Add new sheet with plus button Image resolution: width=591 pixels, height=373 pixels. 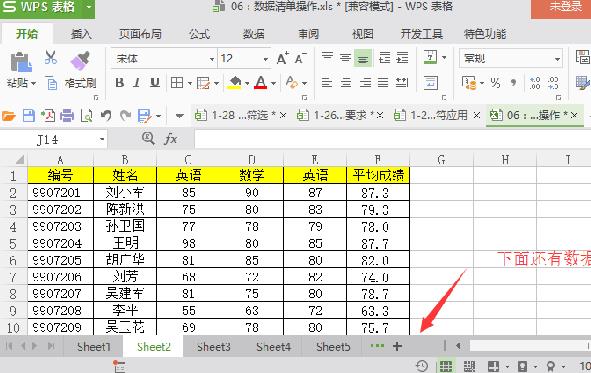[x=397, y=346]
